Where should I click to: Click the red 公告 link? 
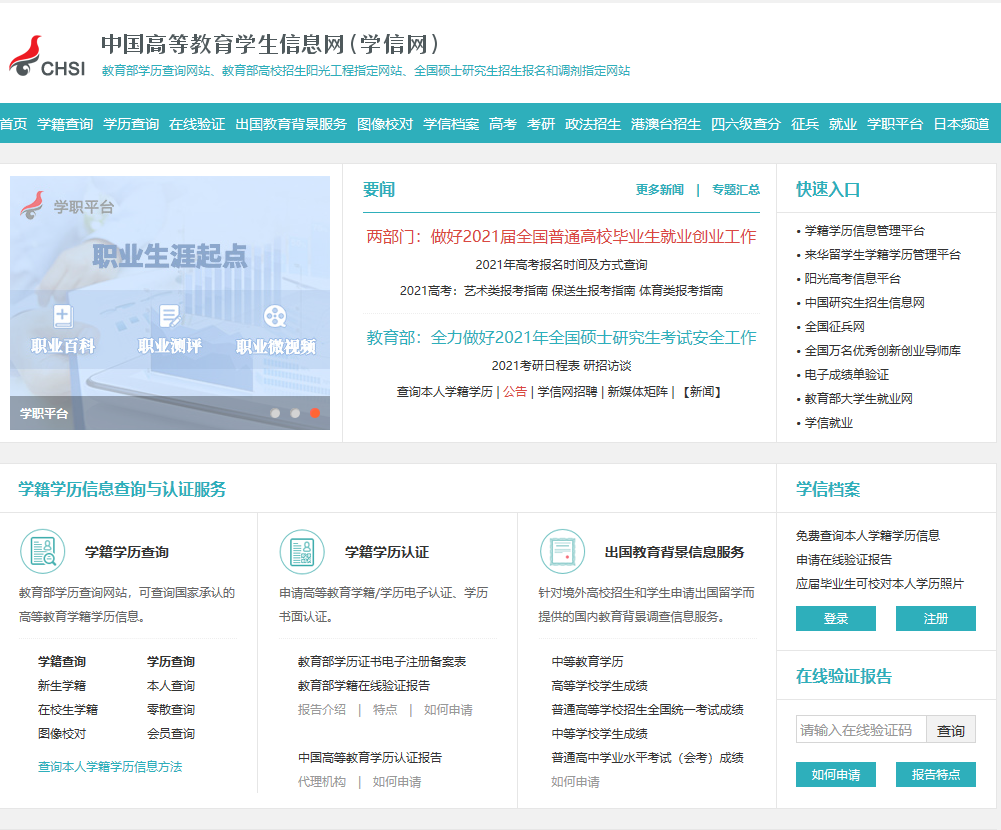point(515,391)
